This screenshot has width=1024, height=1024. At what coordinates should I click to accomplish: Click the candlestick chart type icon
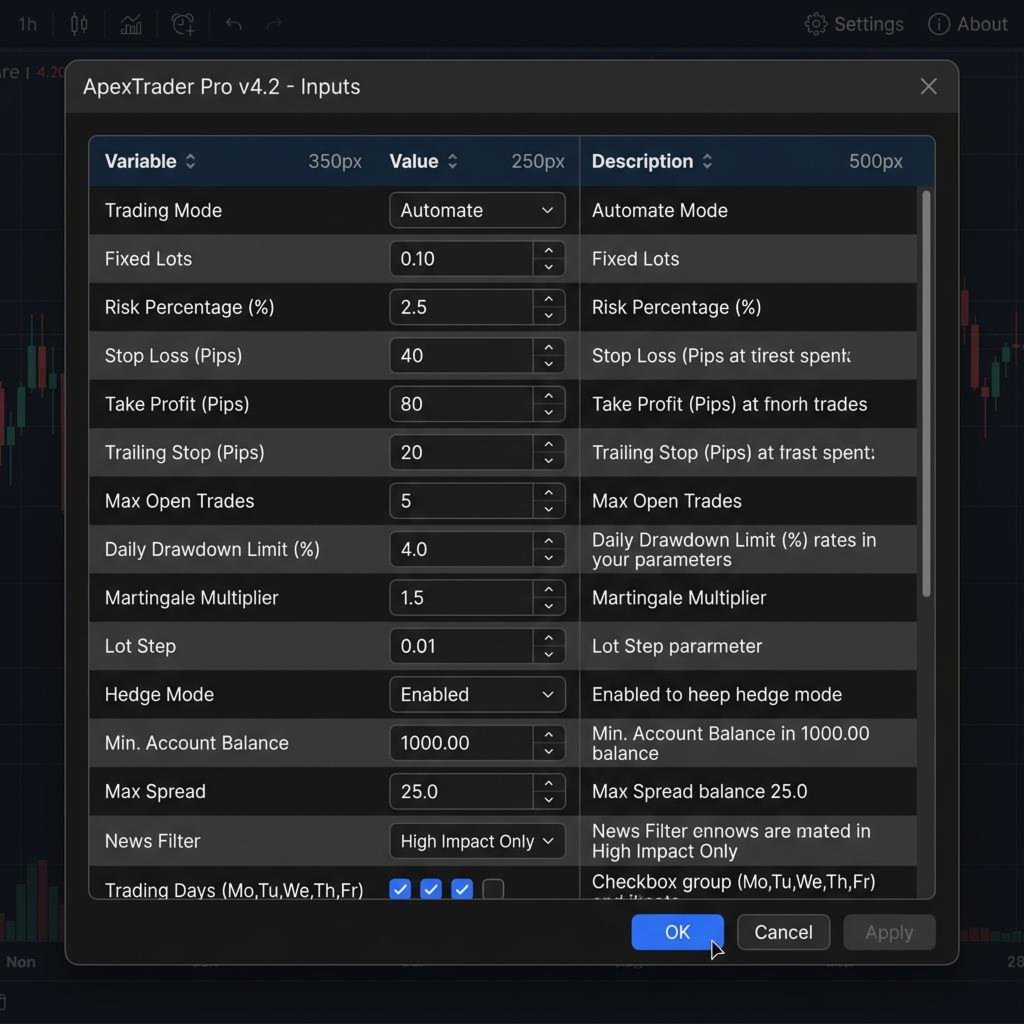(x=79, y=24)
